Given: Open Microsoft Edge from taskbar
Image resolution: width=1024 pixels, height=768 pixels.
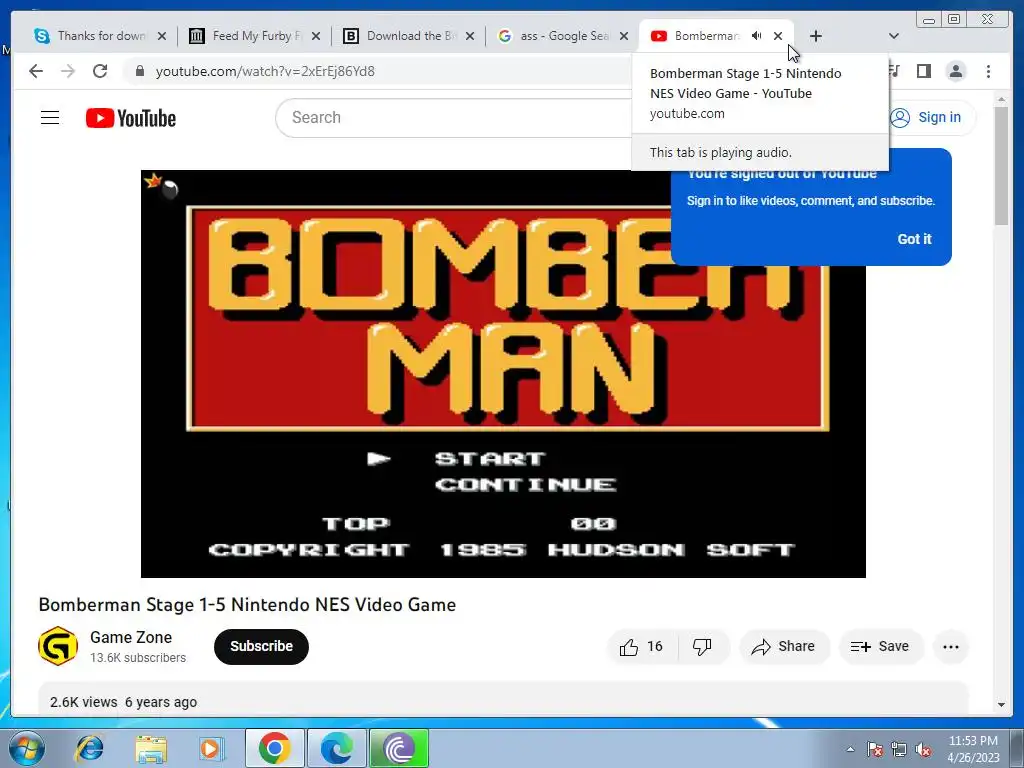Looking at the screenshot, I should click(x=337, y=748).
